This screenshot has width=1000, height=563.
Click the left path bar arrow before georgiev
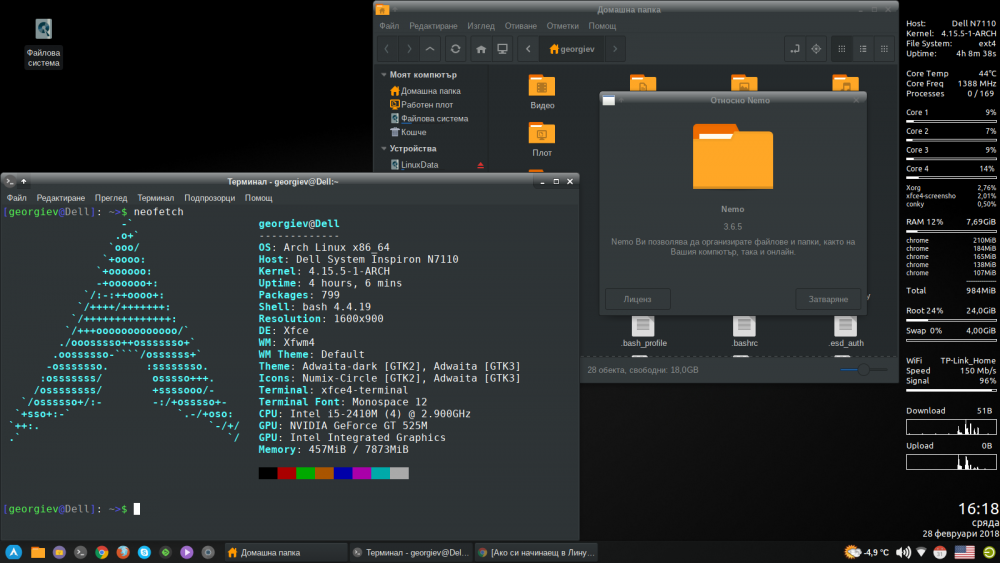pyautogui.click(x=528, y=49)
